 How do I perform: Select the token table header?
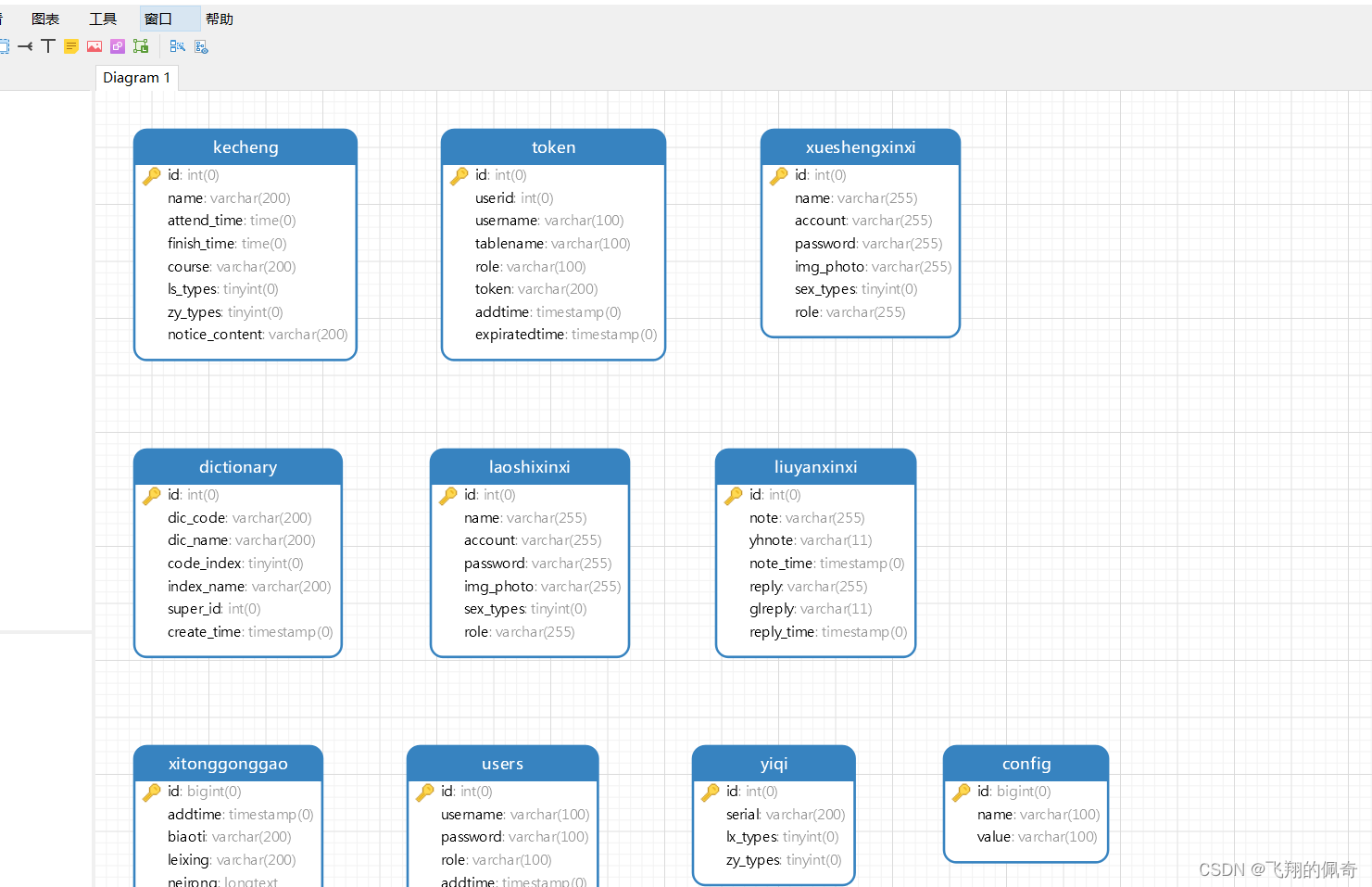(553, 147)
